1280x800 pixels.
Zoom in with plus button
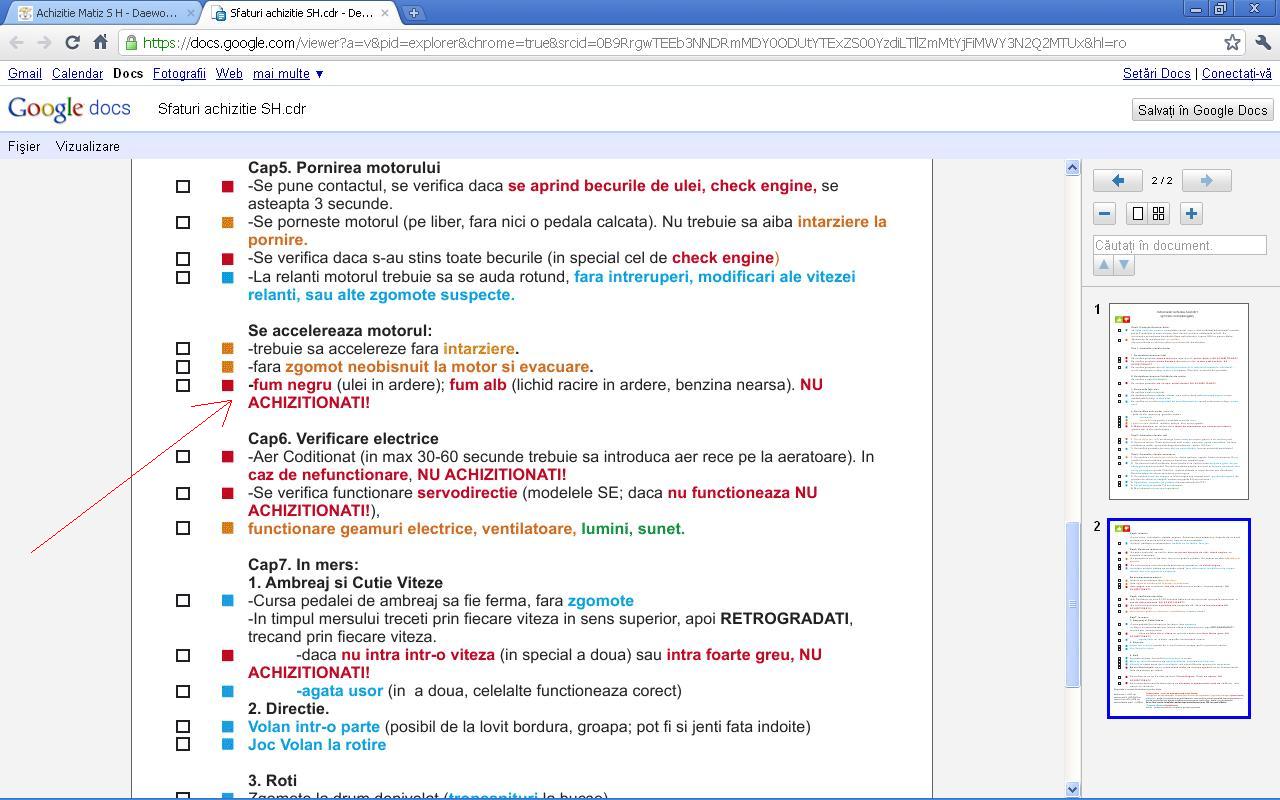tap(1191, 213)
